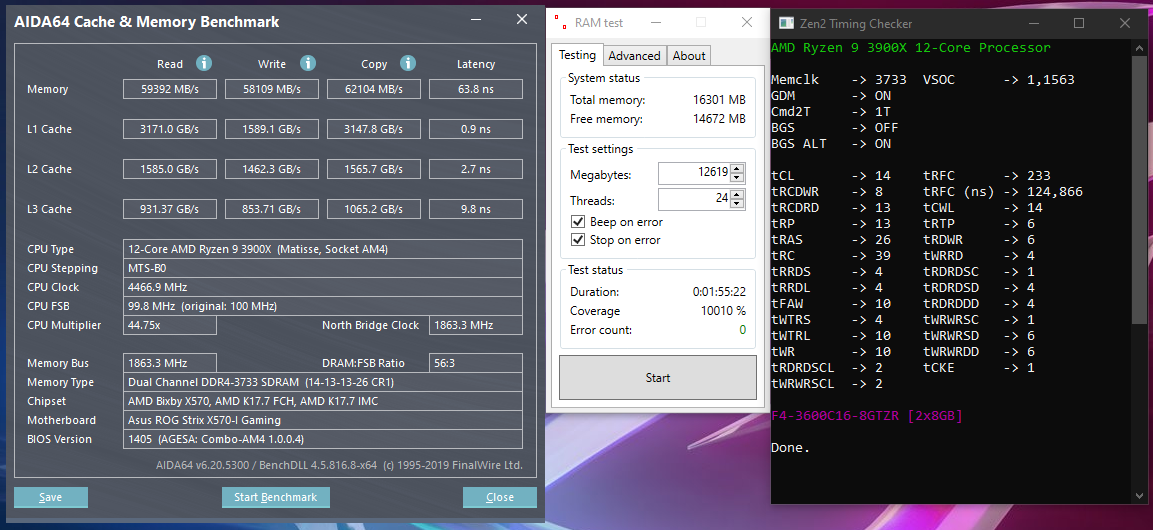Click VSOC 1,1563 value

[1051, 79]
